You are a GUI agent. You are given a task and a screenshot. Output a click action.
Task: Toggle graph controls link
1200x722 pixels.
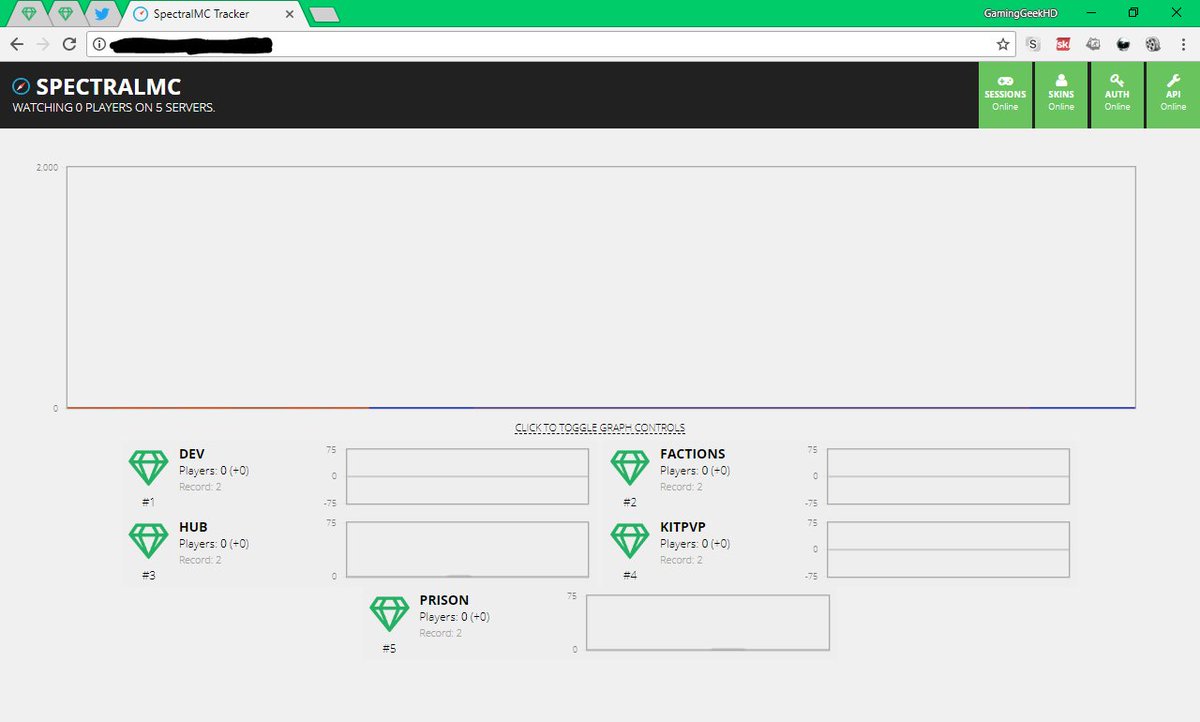coord(600,428)
